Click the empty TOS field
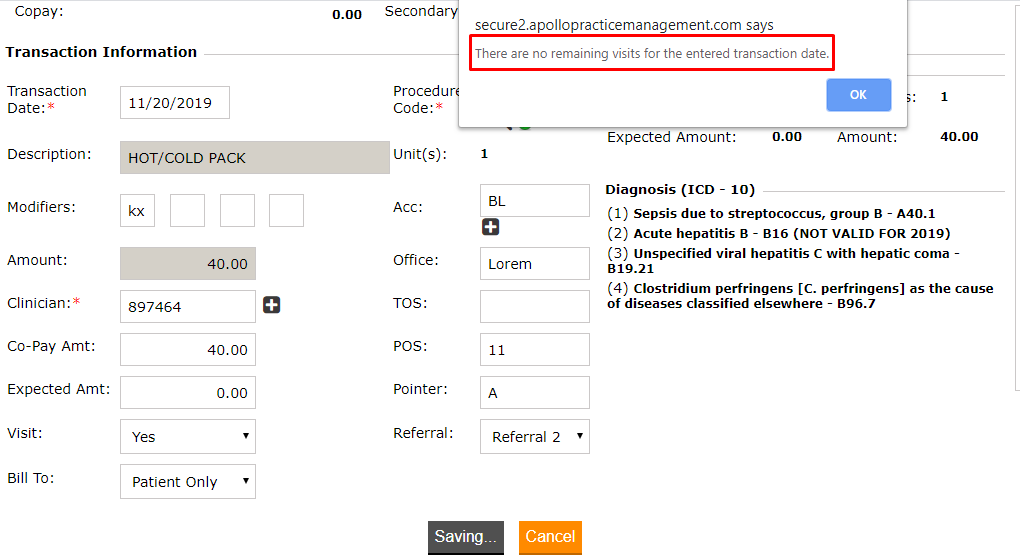 click(x=534, y=307)
